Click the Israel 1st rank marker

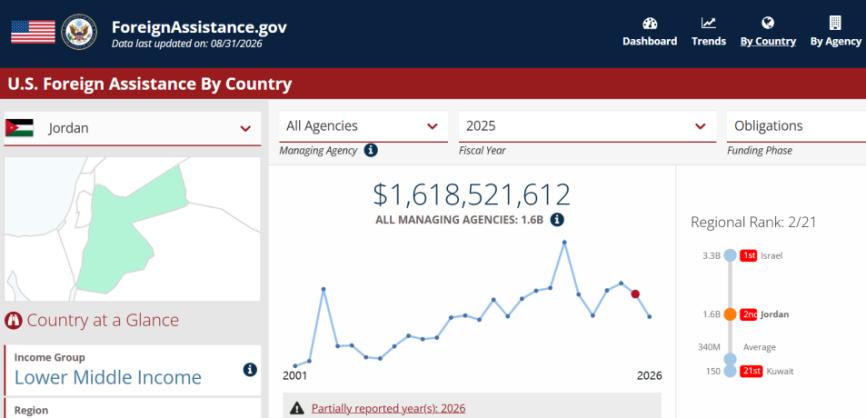pos(730,255)
